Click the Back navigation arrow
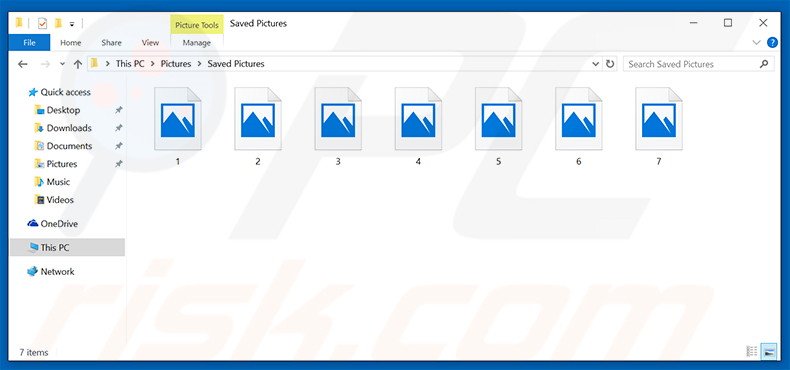Image resolution: width=790 pixels, height=370 pixels. [x=22, y=64]
